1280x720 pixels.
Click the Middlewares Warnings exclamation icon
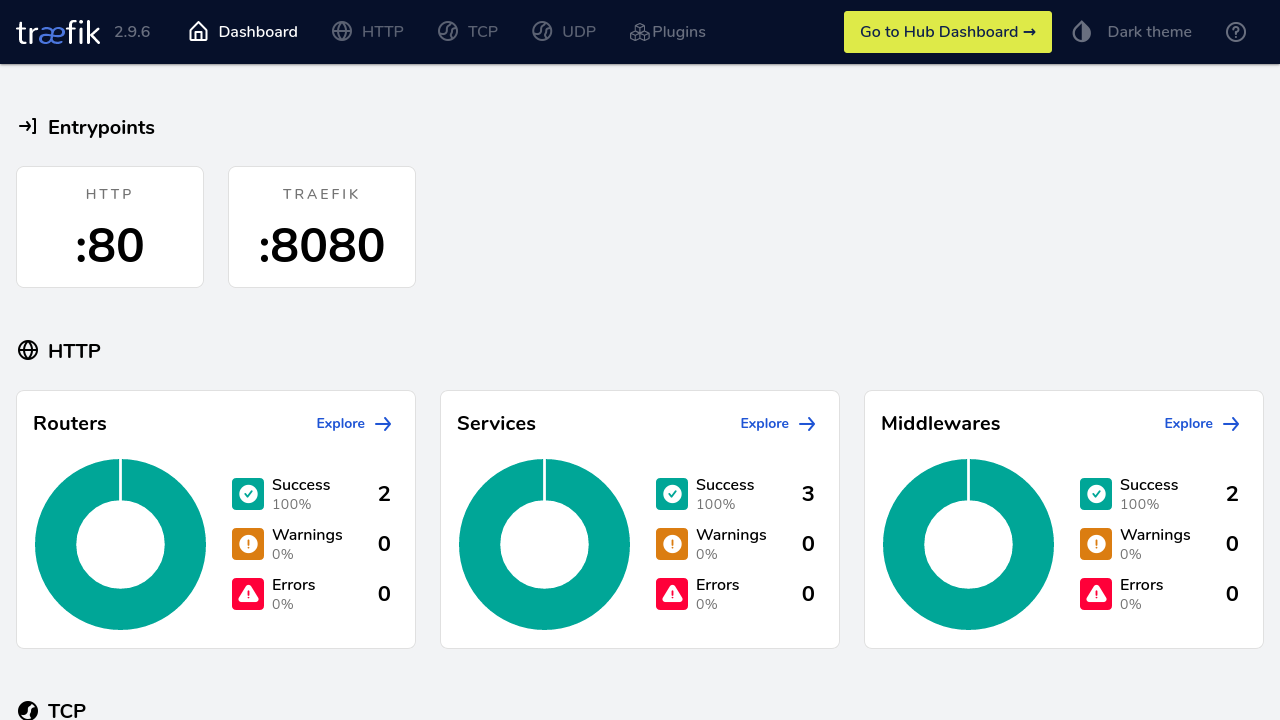(1096, 544)
